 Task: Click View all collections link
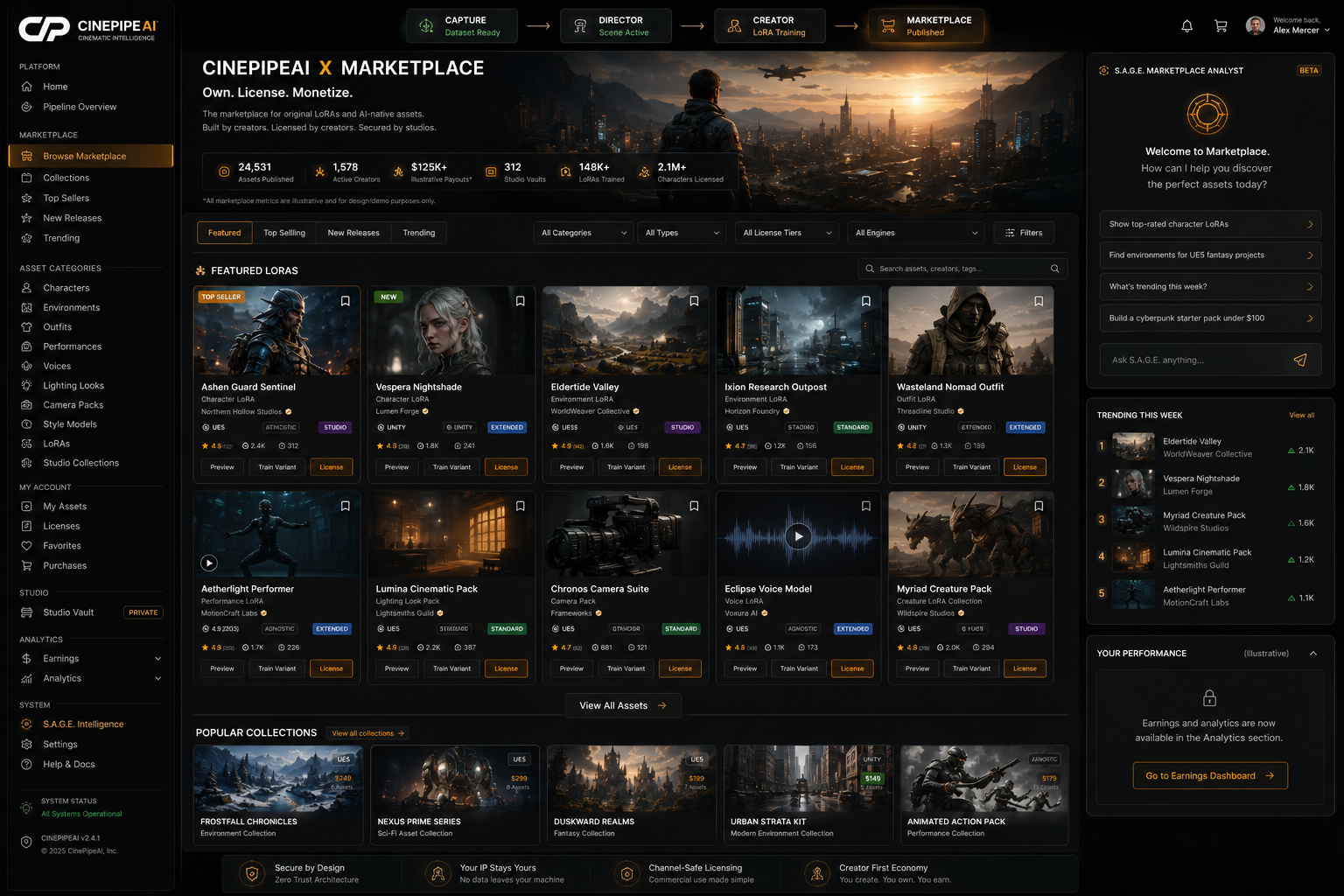coord(367,733)
